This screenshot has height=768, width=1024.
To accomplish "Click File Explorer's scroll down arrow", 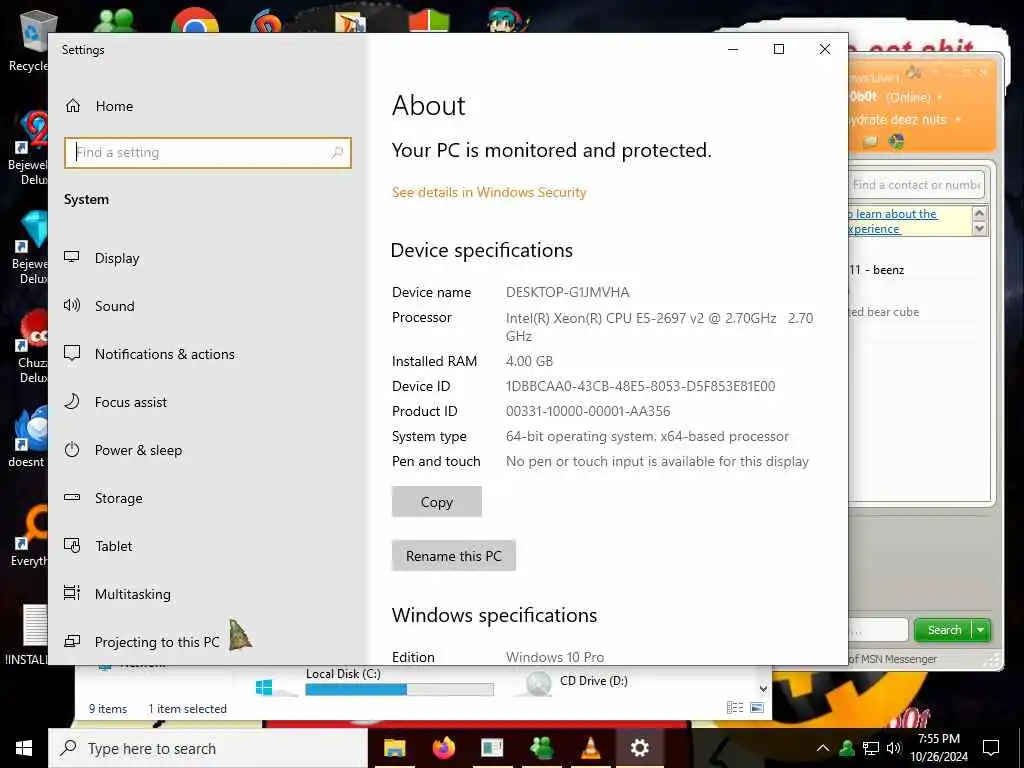I will click(x=763, y=688).
